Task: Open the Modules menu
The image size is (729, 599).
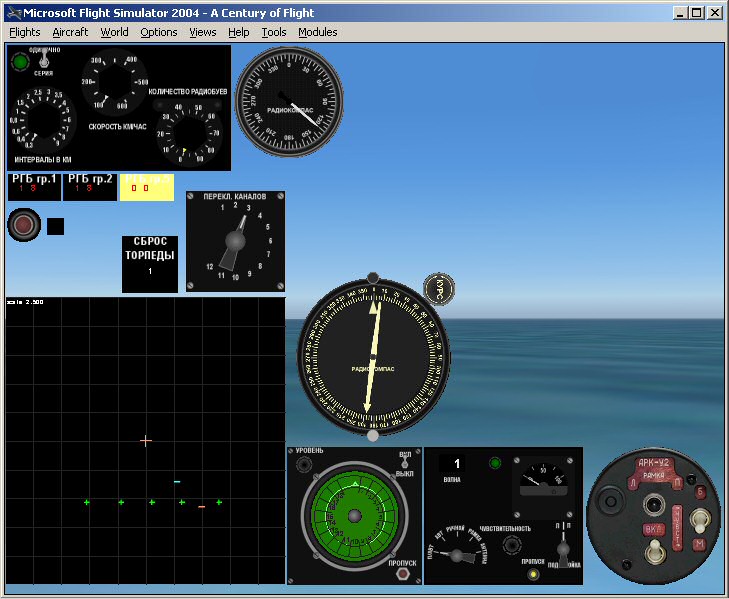Action: [318, 32]
